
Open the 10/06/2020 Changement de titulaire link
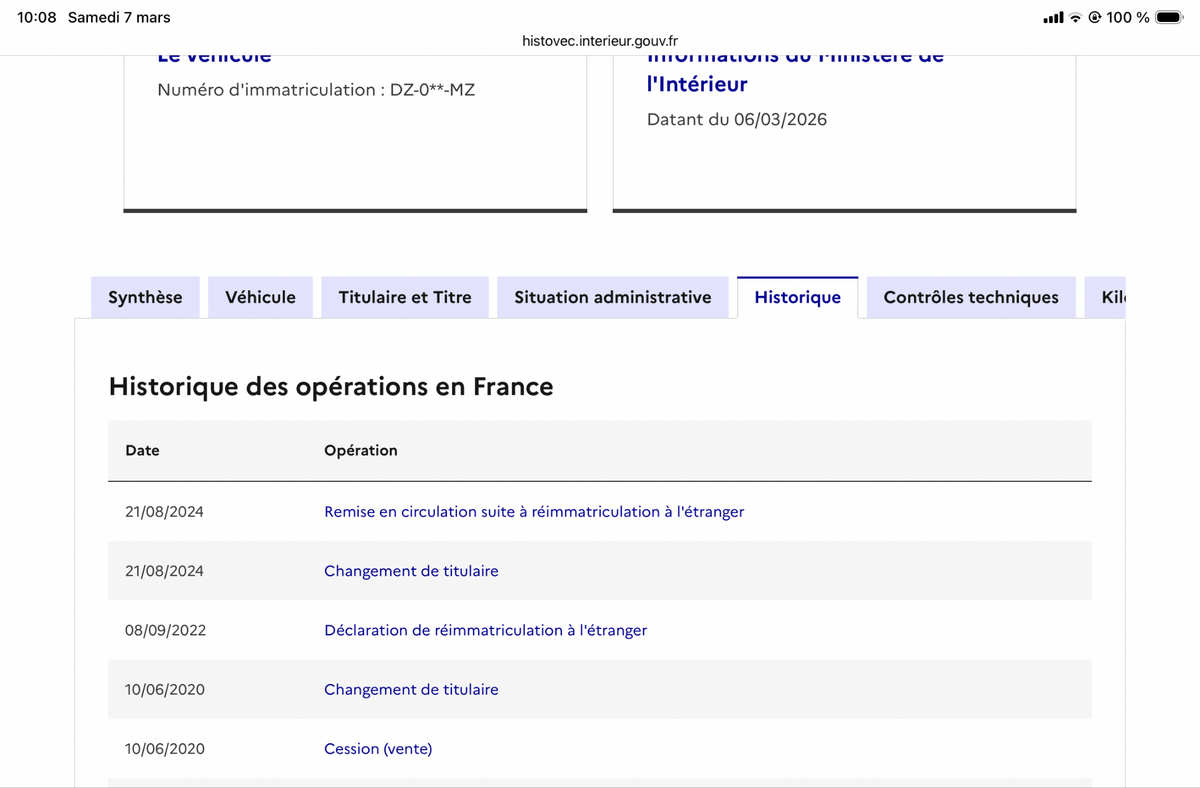[x=411, y=689]
